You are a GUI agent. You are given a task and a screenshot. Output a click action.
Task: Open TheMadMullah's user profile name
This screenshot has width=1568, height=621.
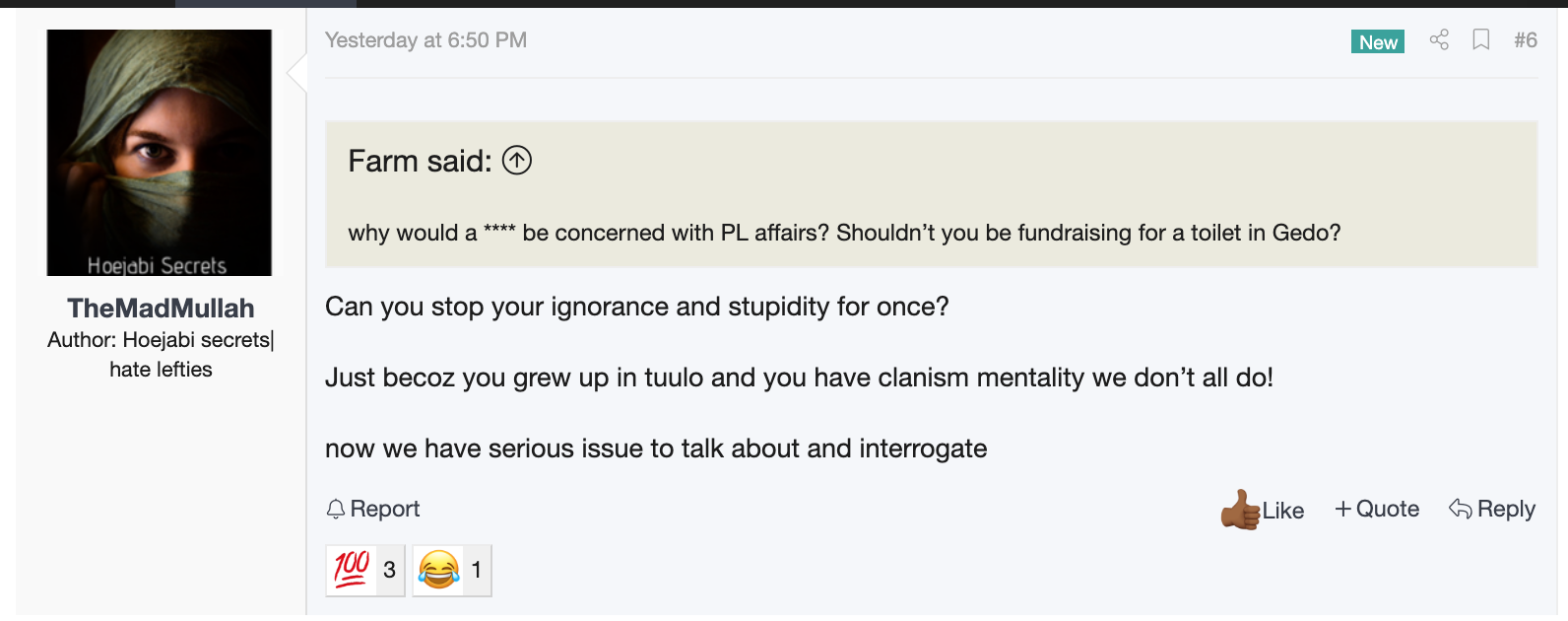click(161, 309)
